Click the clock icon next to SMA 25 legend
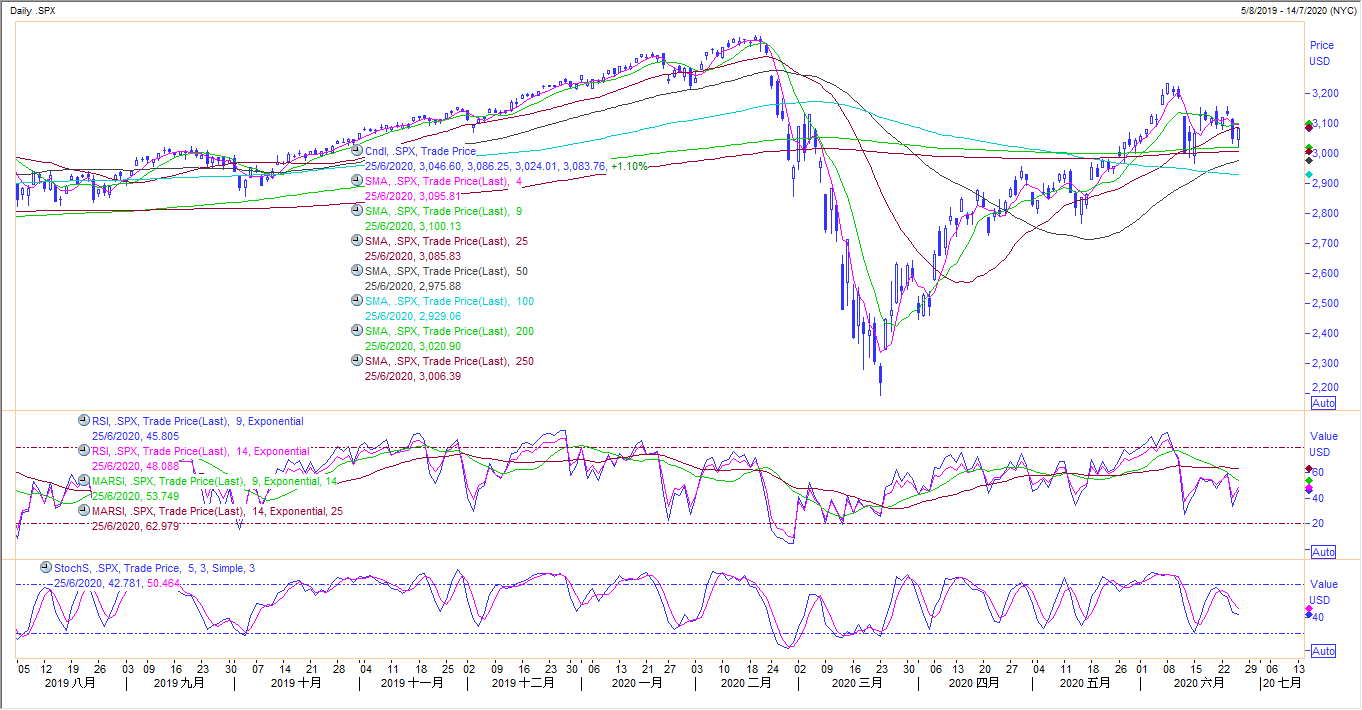 click(357, 240)
